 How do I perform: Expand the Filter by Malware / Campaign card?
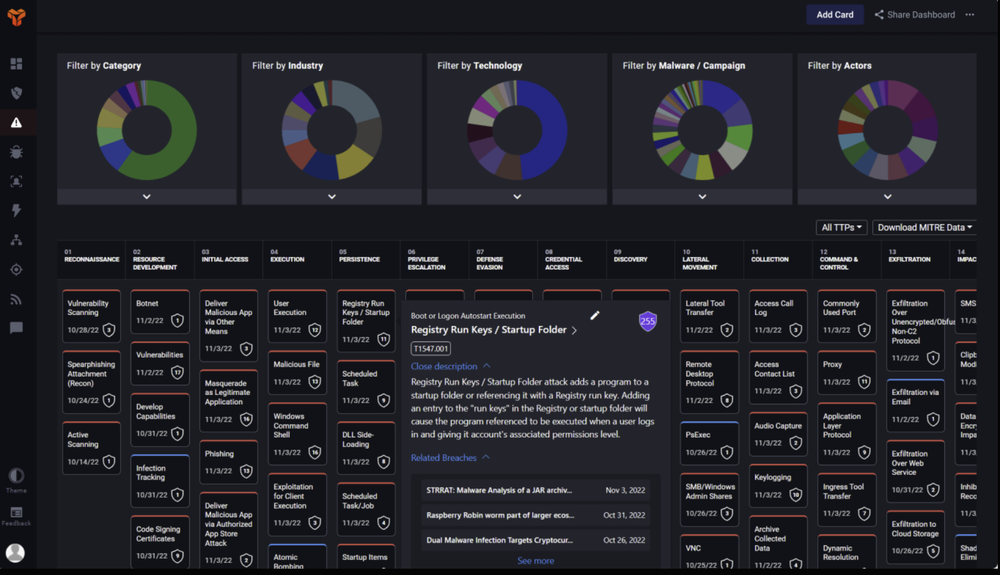click(x=702, y=197)
